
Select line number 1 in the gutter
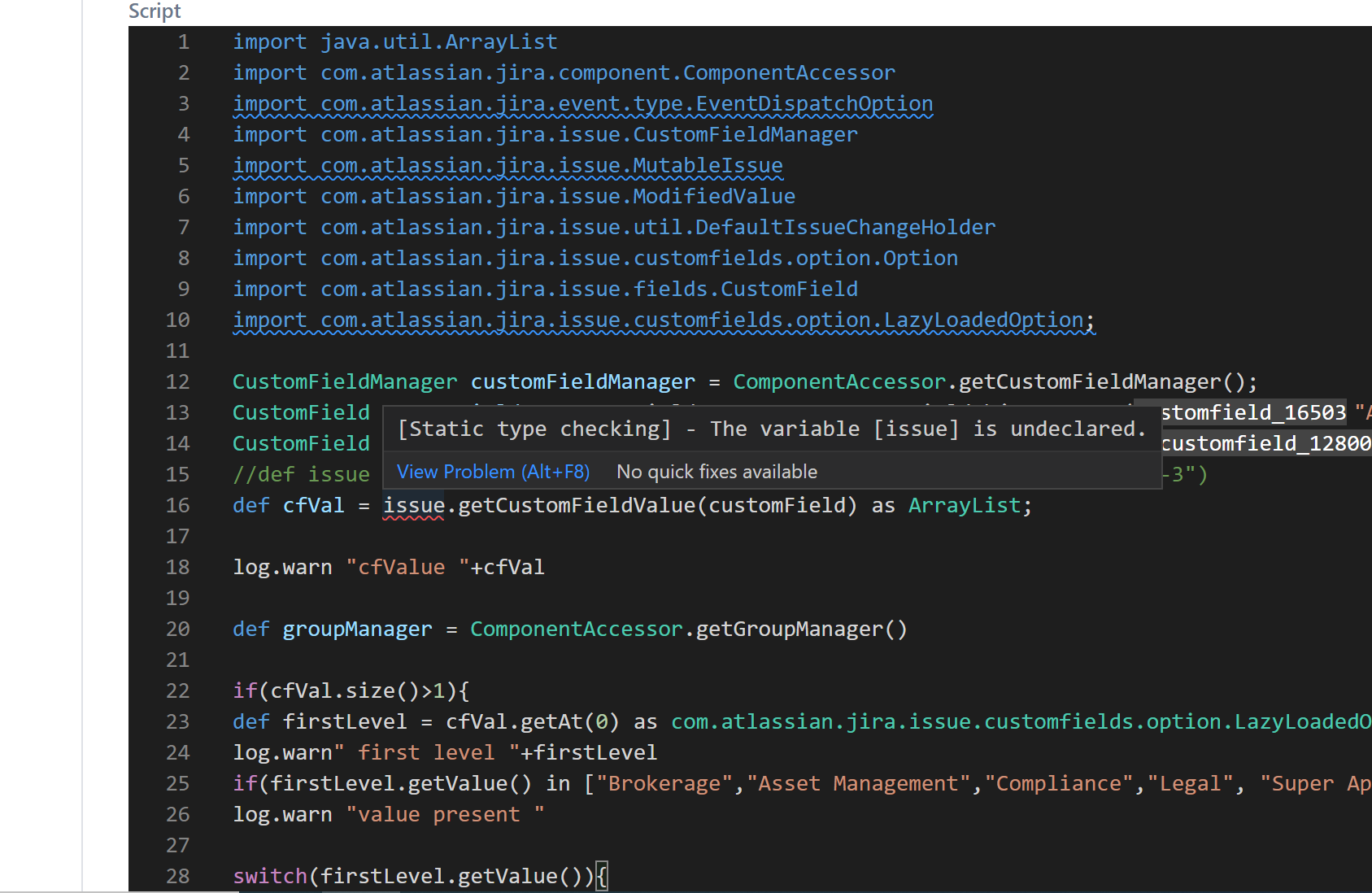coord(184,41)
